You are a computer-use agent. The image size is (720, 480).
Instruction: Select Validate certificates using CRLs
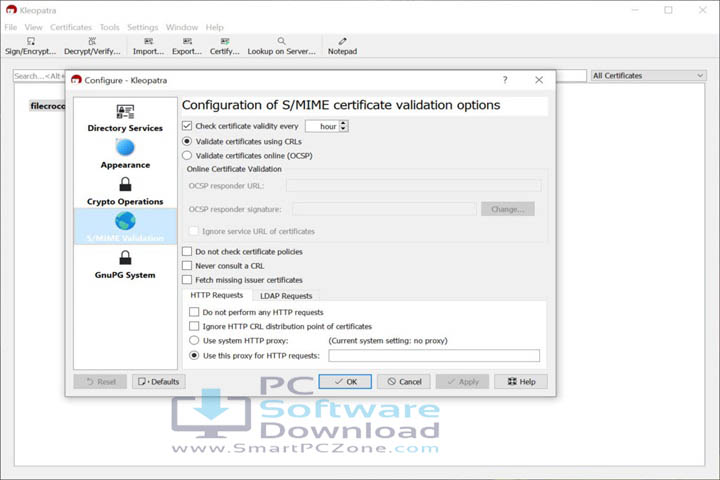coord(187,141)
